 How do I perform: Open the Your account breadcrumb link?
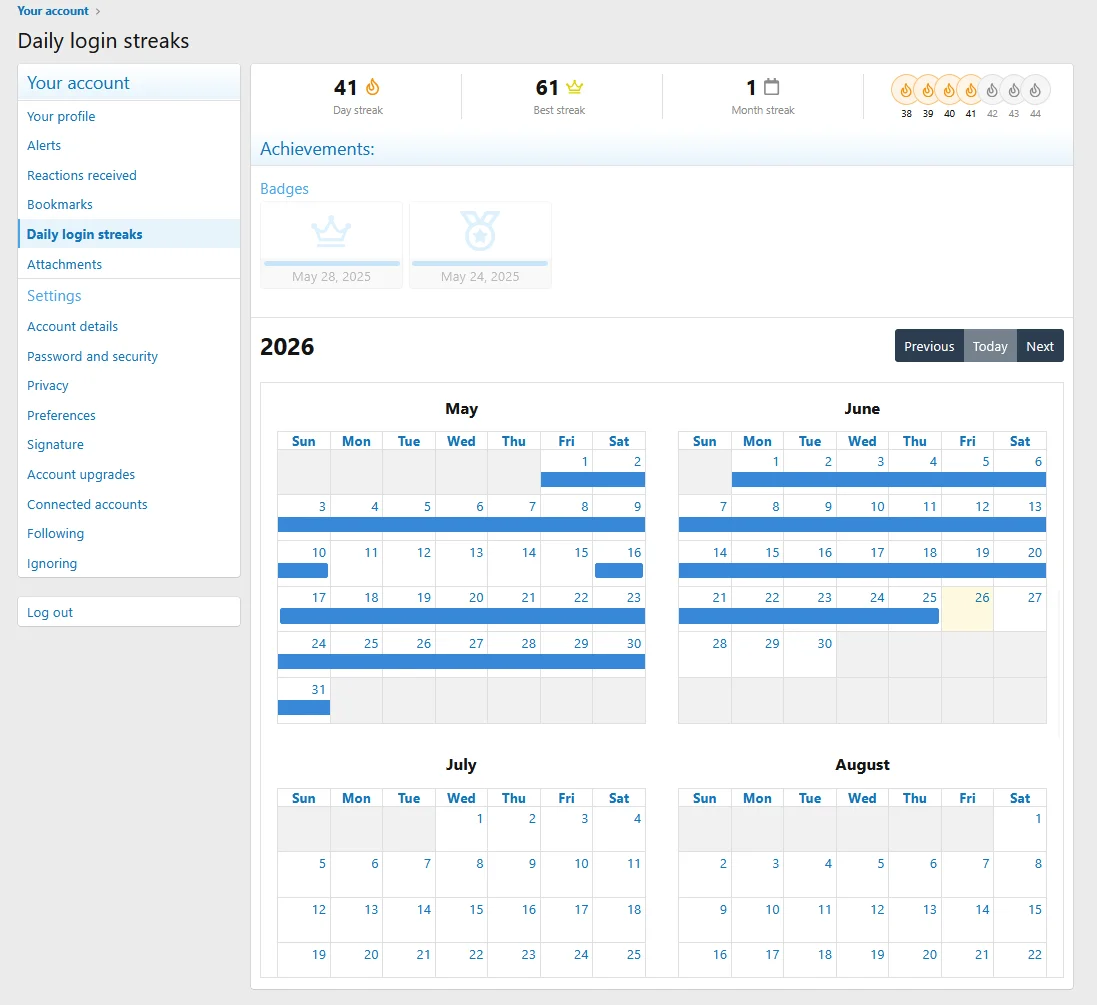(x=53, y=10)
